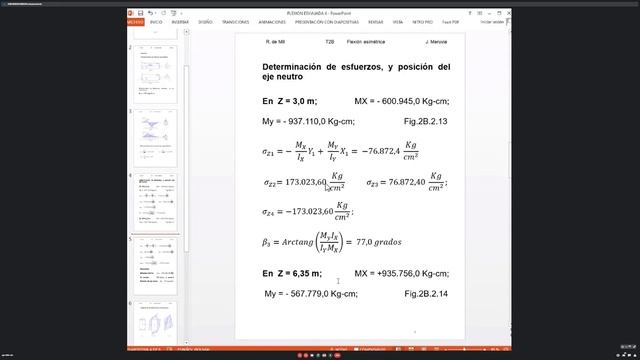This screenshot has height=360, width=640.
Task: Open the ANIMACIONES ribbon tab
Action: point(272,22)
